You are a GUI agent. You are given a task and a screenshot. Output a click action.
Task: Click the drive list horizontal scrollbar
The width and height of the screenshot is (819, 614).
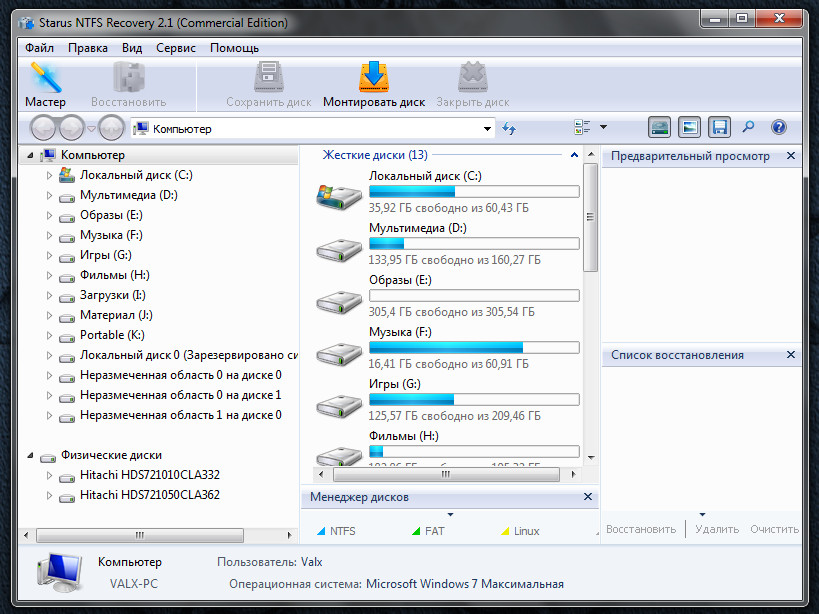[446, 474]
